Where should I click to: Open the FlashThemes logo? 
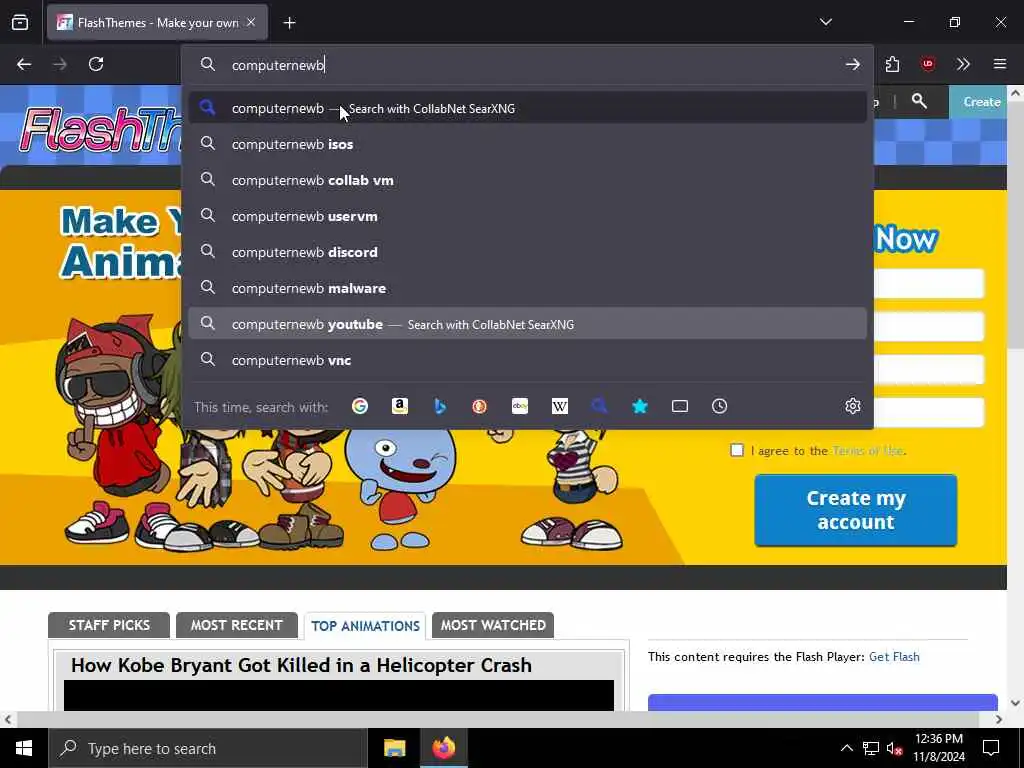[x=101, y=129]
